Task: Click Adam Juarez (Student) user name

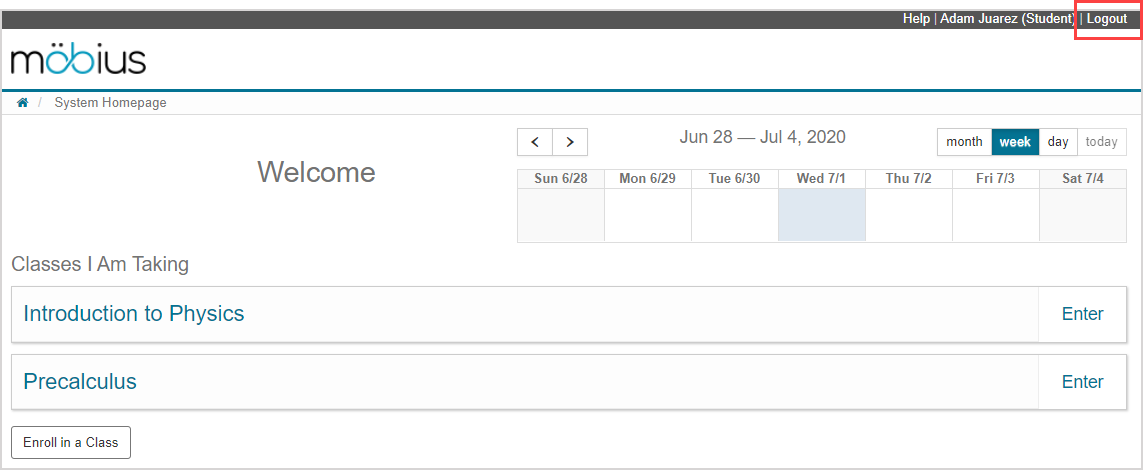Action: click(x=1007, y=19)
